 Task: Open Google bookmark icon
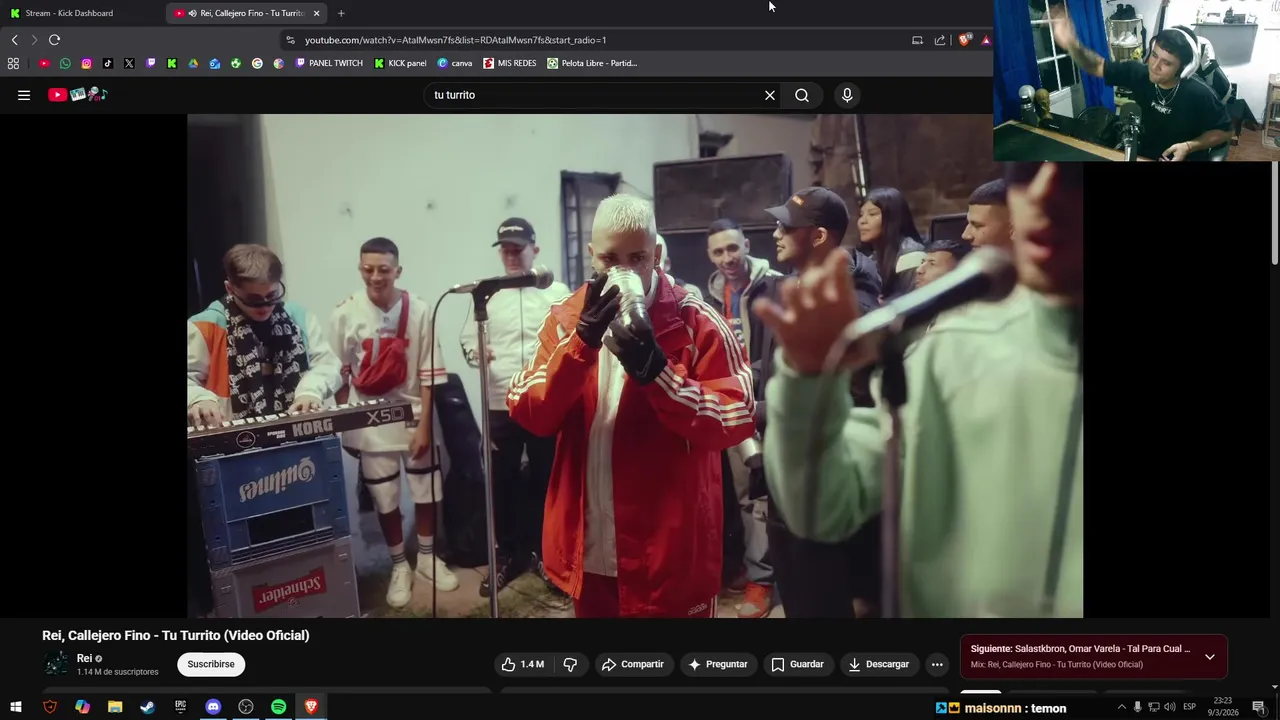pos(257,63)
